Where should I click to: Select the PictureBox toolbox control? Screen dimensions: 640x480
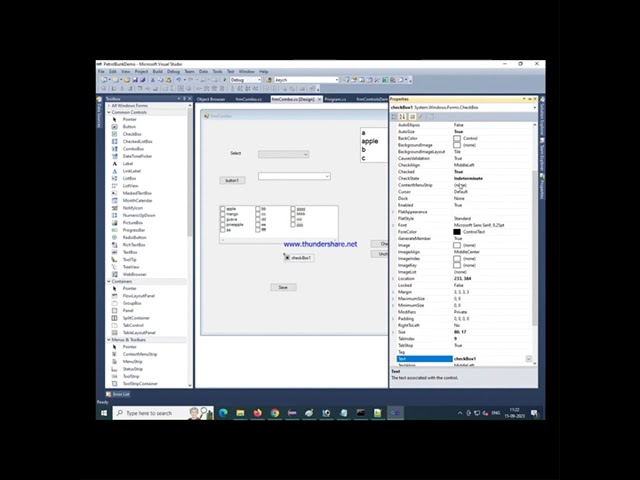pos(133,222)
